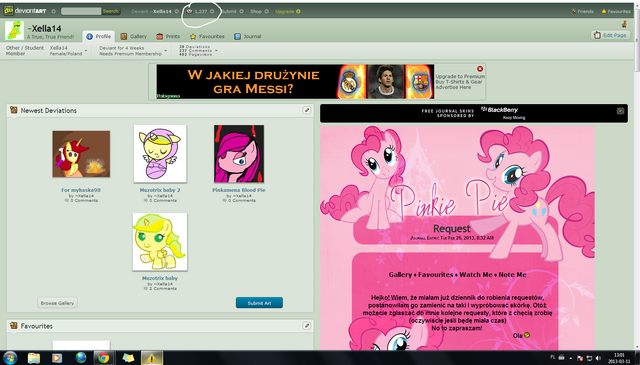Open Friends in top bar
Viewport: 640px width, 365px height.
(583, 11)
